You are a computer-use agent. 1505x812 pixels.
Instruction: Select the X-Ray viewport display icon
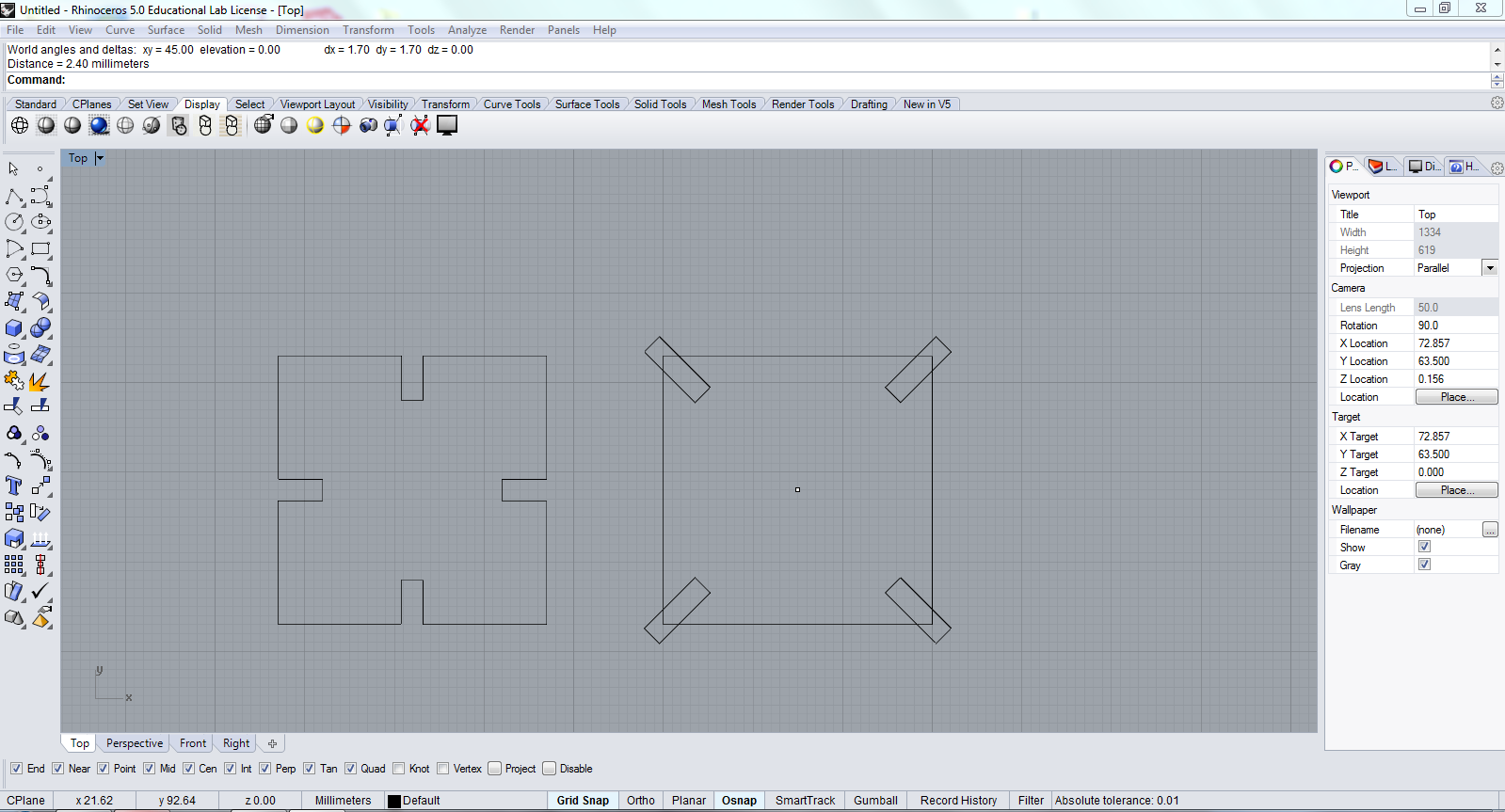tap(152, 125)
